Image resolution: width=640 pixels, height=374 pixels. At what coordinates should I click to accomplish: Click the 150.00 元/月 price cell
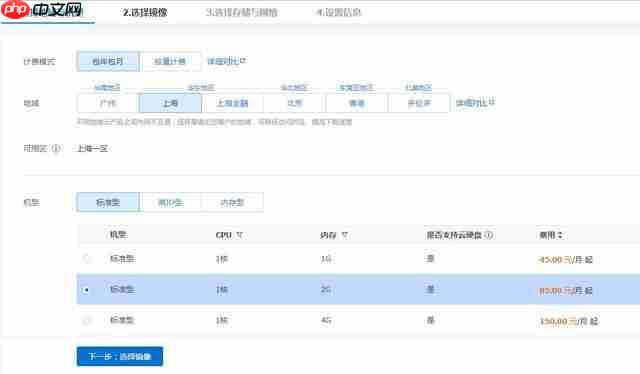(569, 321)
